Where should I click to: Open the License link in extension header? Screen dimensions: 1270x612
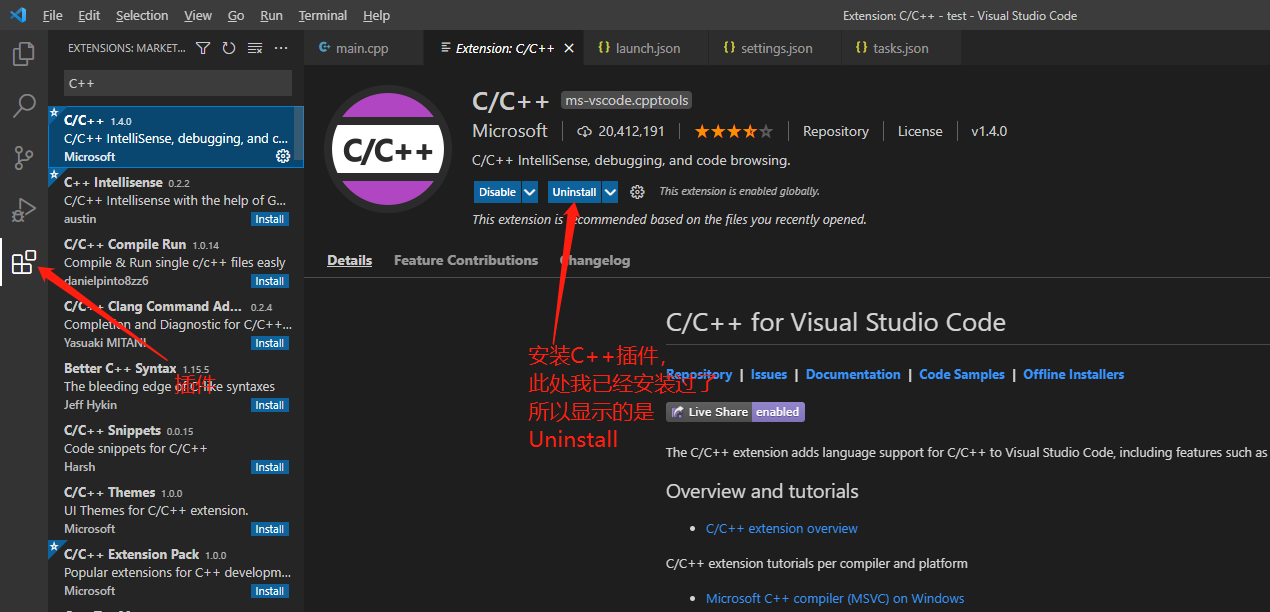point(920,131)
